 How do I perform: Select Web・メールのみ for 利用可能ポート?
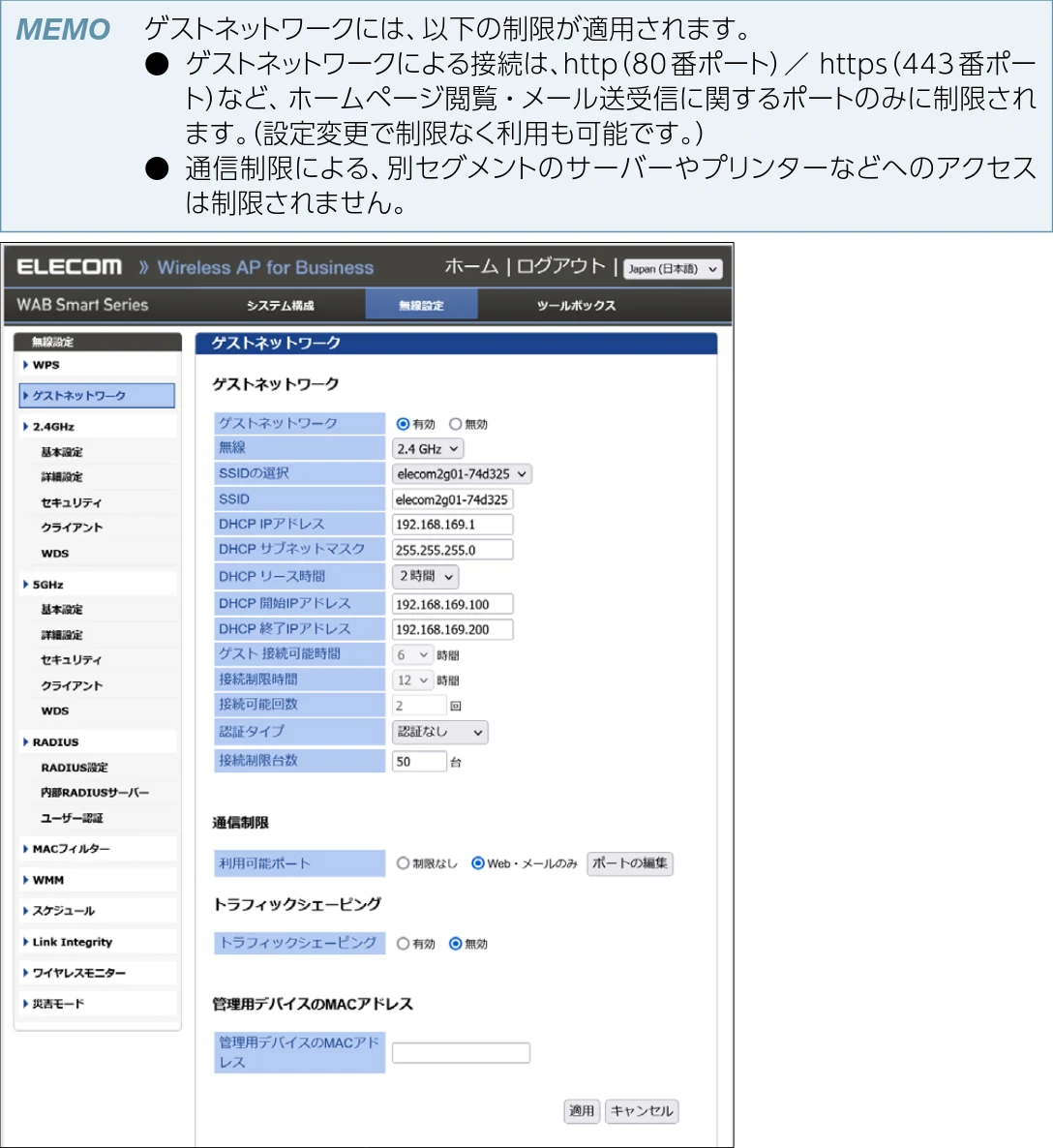tap(478, 863)
